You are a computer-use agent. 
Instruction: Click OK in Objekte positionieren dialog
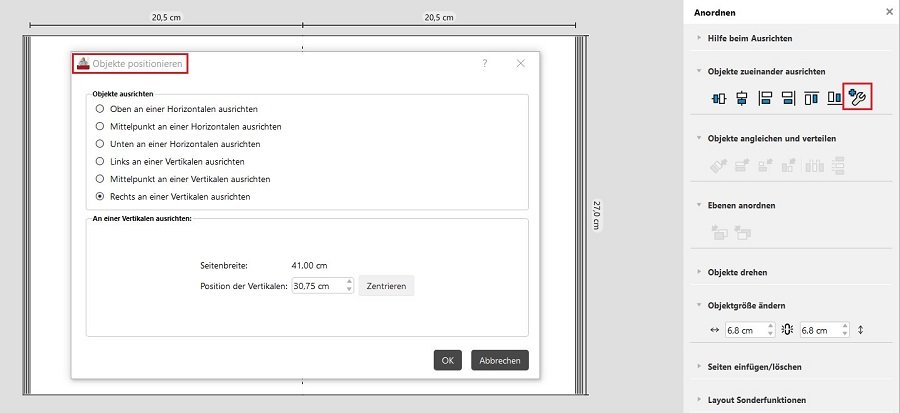click(448, 360)
